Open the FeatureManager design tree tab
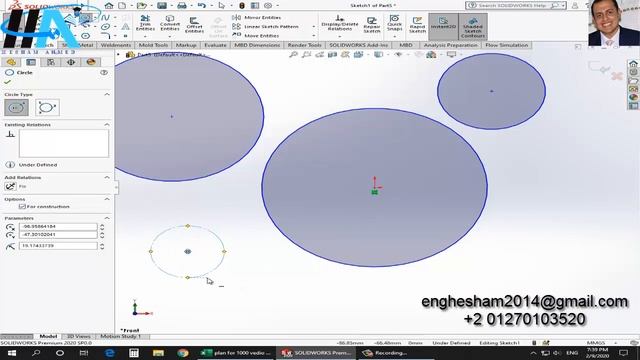 (11, 62)
